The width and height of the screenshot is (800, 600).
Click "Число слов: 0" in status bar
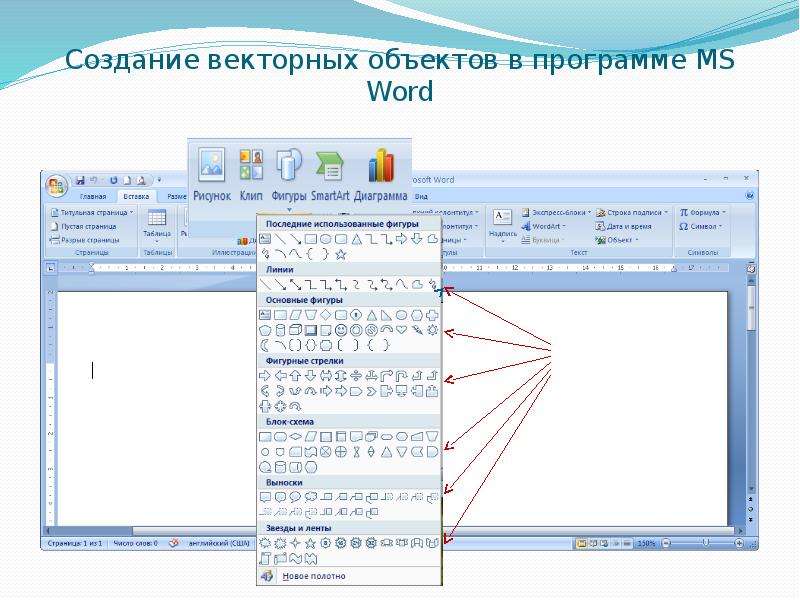pos(135,544)
